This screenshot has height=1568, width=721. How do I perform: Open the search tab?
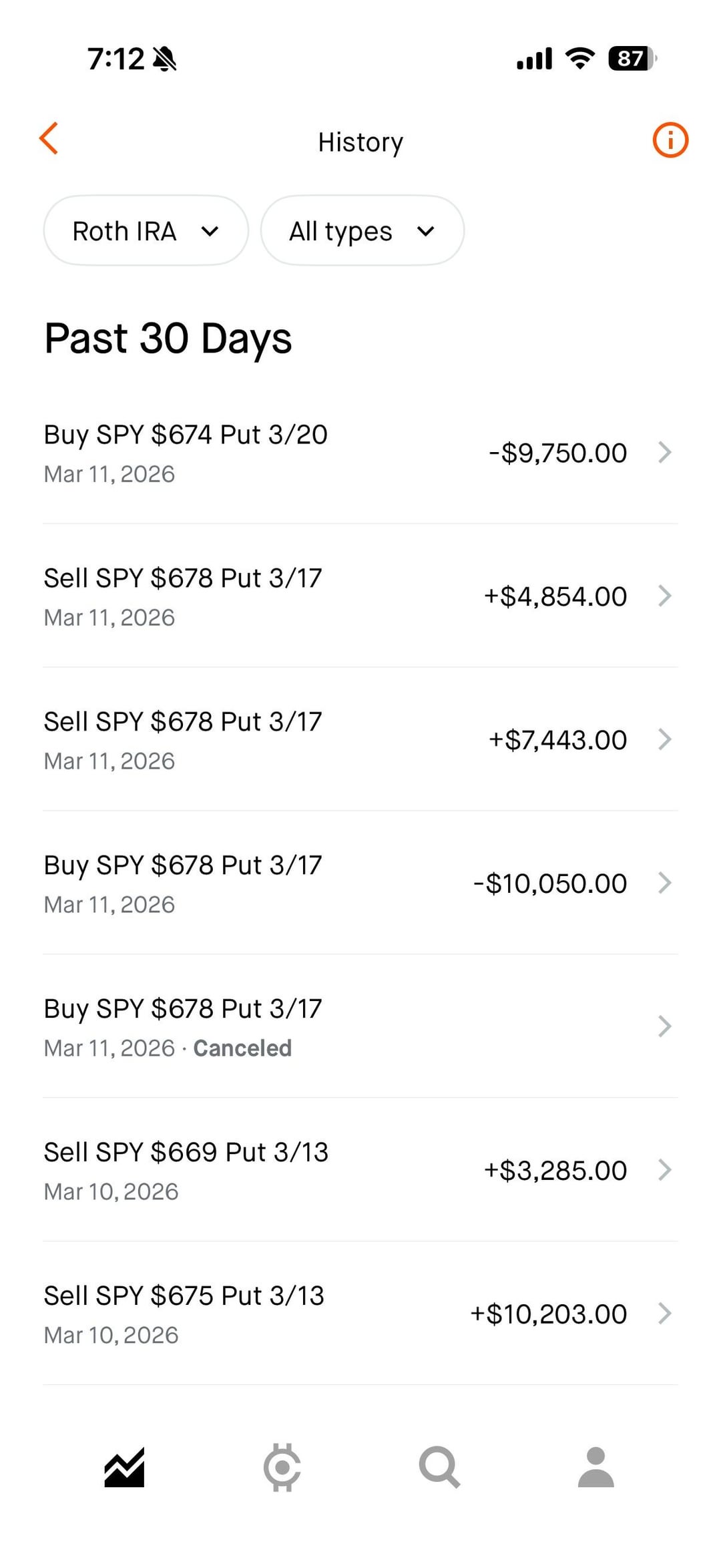pyautogui.click(x=439, y=1468)
